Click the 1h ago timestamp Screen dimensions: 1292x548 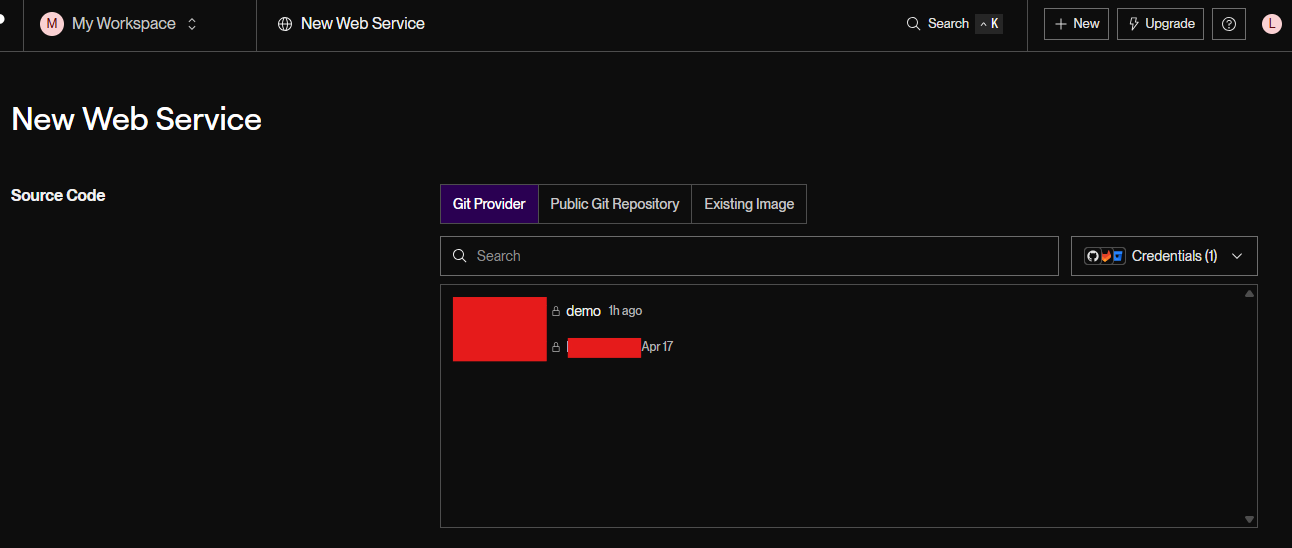point(625,311)
